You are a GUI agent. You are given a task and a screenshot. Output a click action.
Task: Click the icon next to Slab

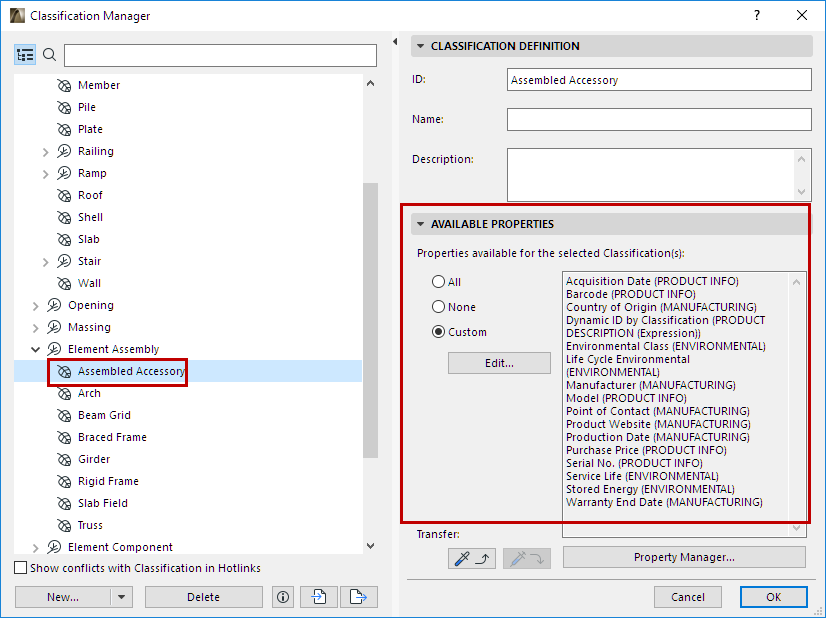pos(64,240)
